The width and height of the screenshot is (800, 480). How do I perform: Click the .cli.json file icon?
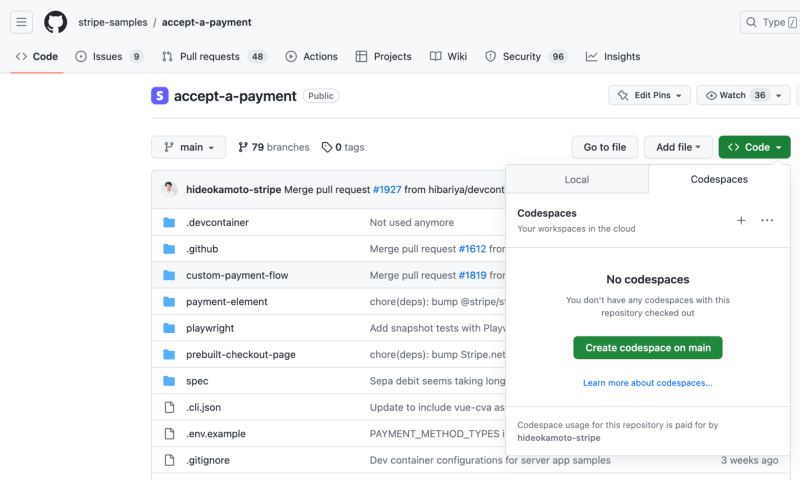coord(169,408)
